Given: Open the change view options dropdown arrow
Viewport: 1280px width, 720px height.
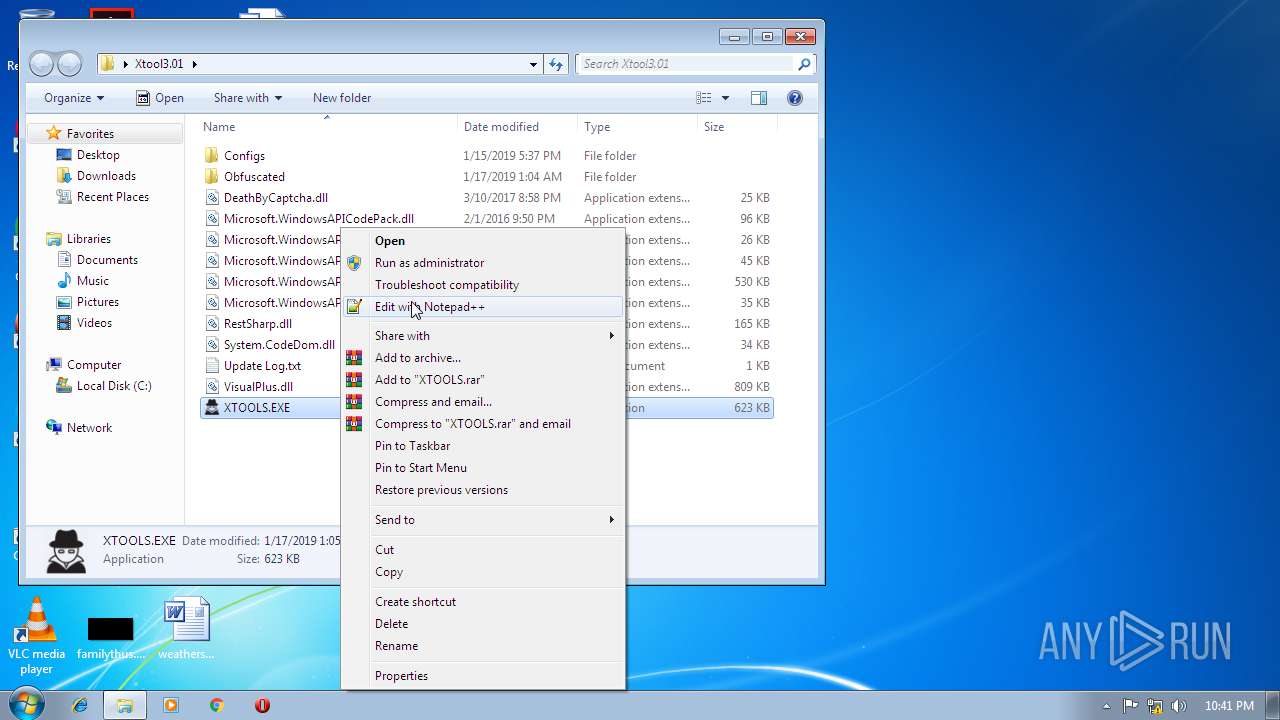Looking at the screenshot, I should 725,98.
